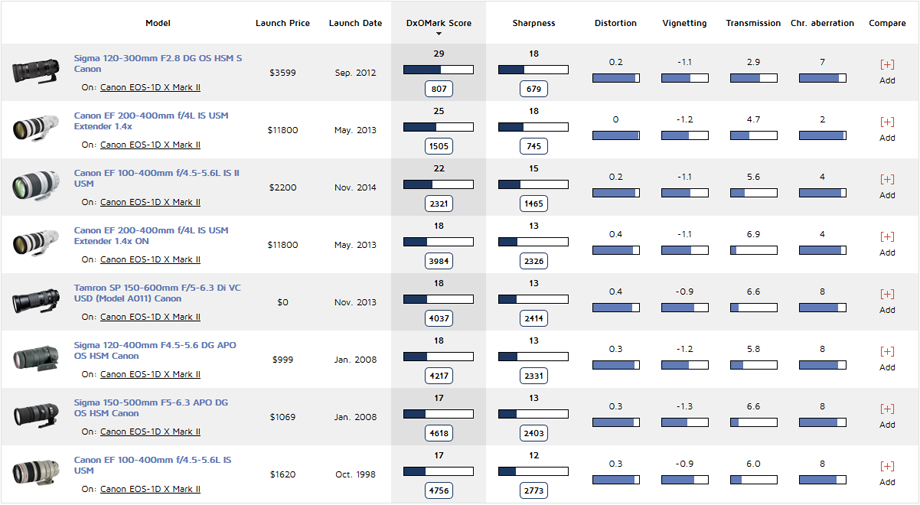Sort by Vignetting column header
This screenshot has height=505, width=920.
(x=684, y=23)
